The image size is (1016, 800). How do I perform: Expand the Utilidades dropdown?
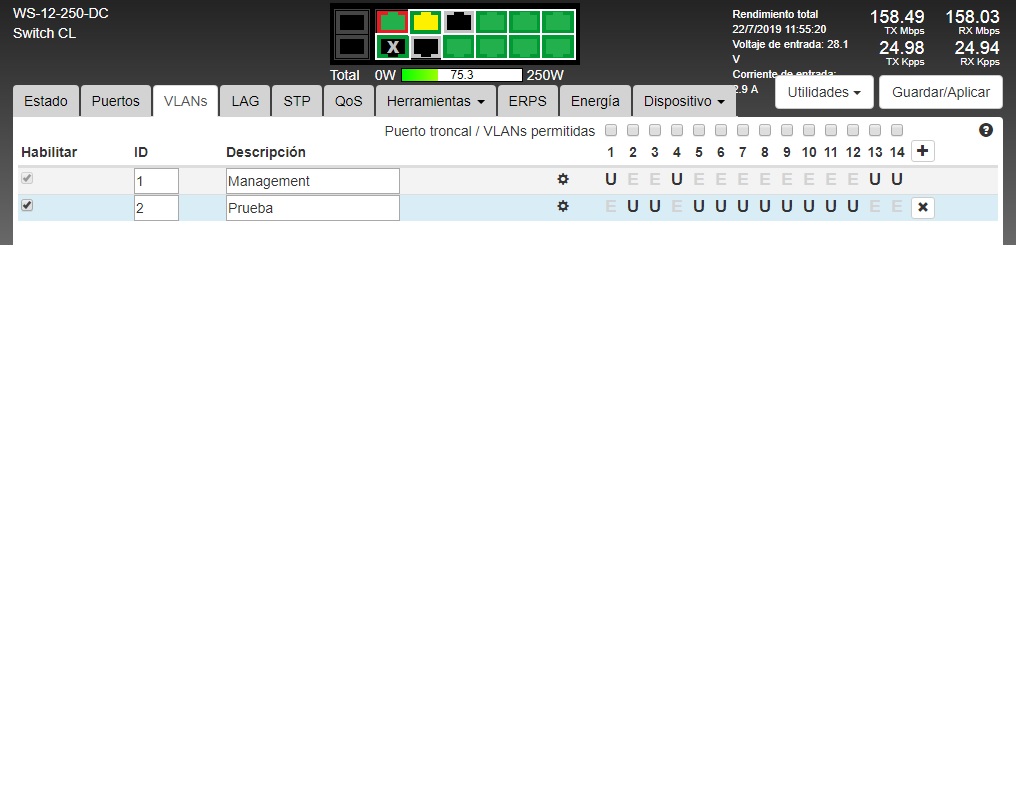(824, 92)
